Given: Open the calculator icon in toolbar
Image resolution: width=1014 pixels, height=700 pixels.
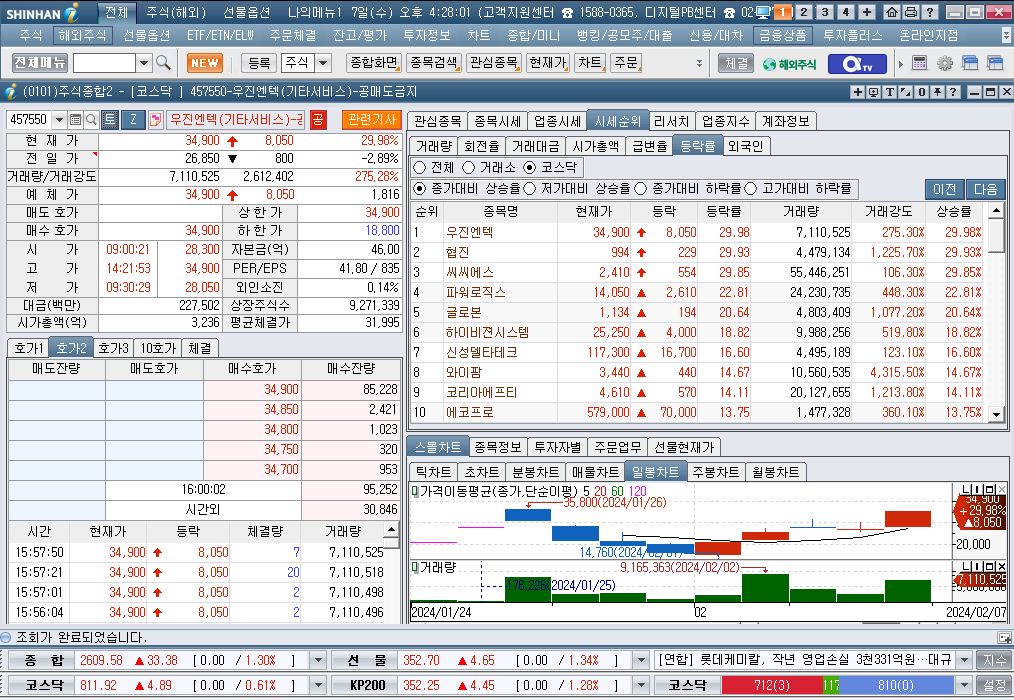Looking at the screenshot, I should coord(920,63).
